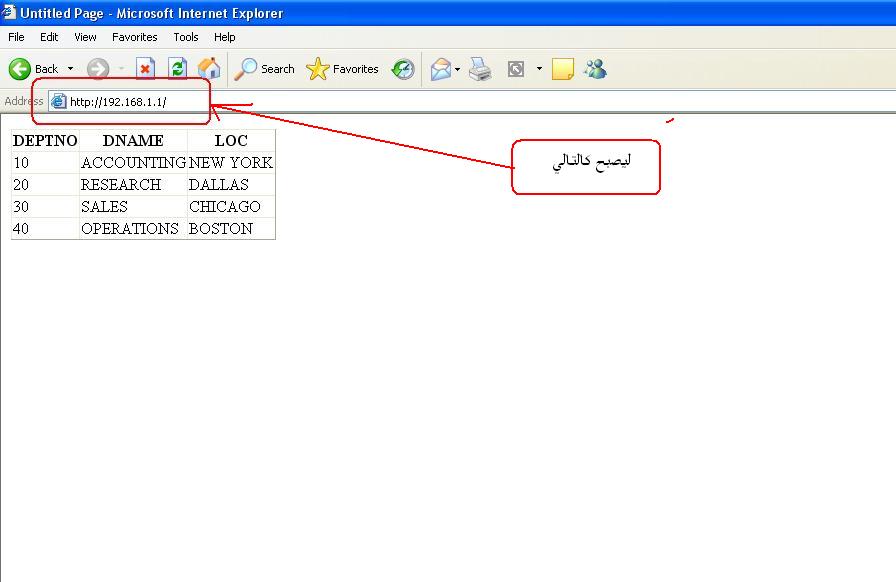The height and width of the screenshot is (582, 896).
Task: Refresh the page with green arrows icon
Action: [x=177, y=69]
